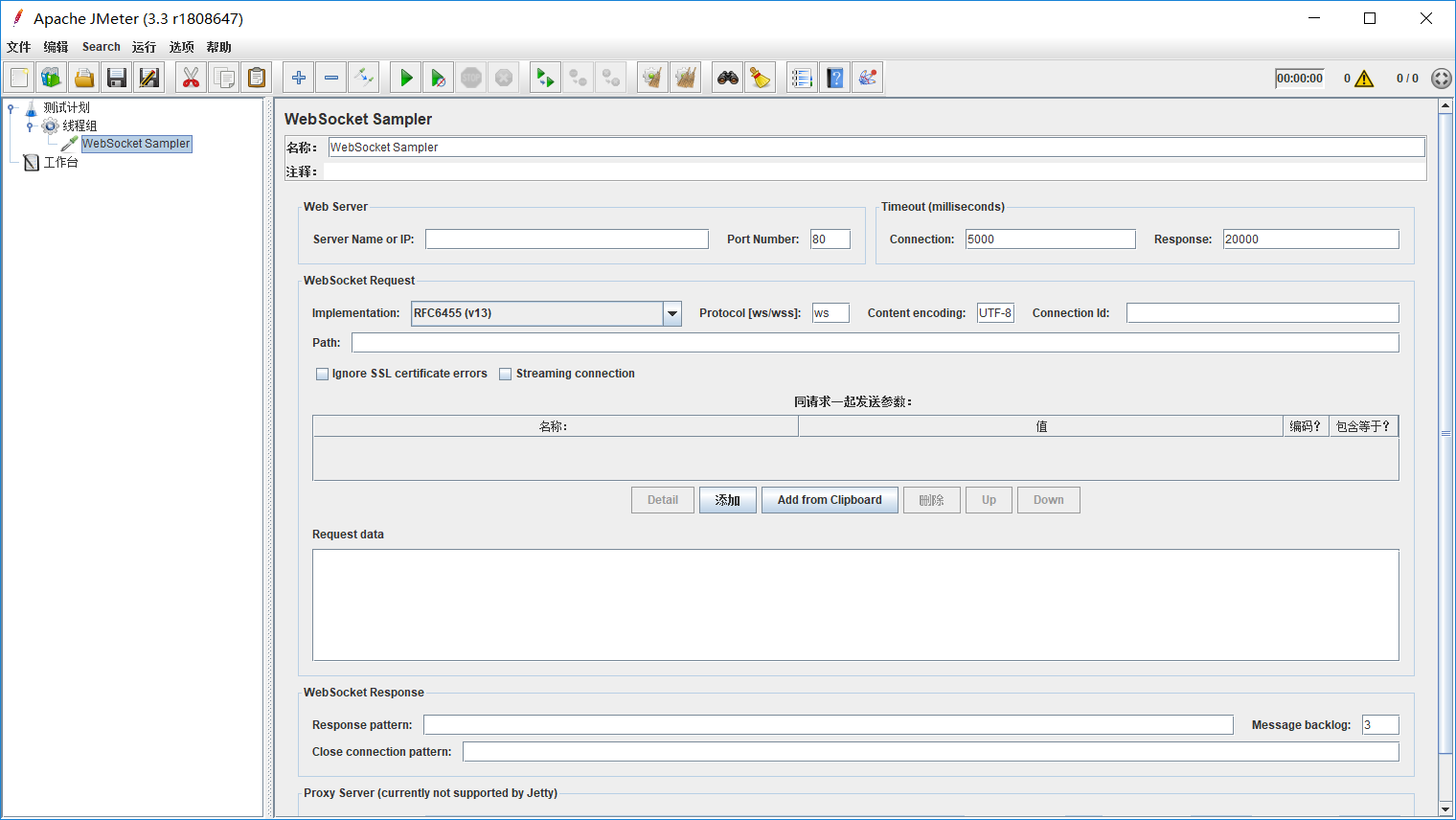Image resolution: width=1456 pixels, height=820 pixels.
Task: Toggle Ignore SSL certificate errors checkbox
Action: [323, 374]
